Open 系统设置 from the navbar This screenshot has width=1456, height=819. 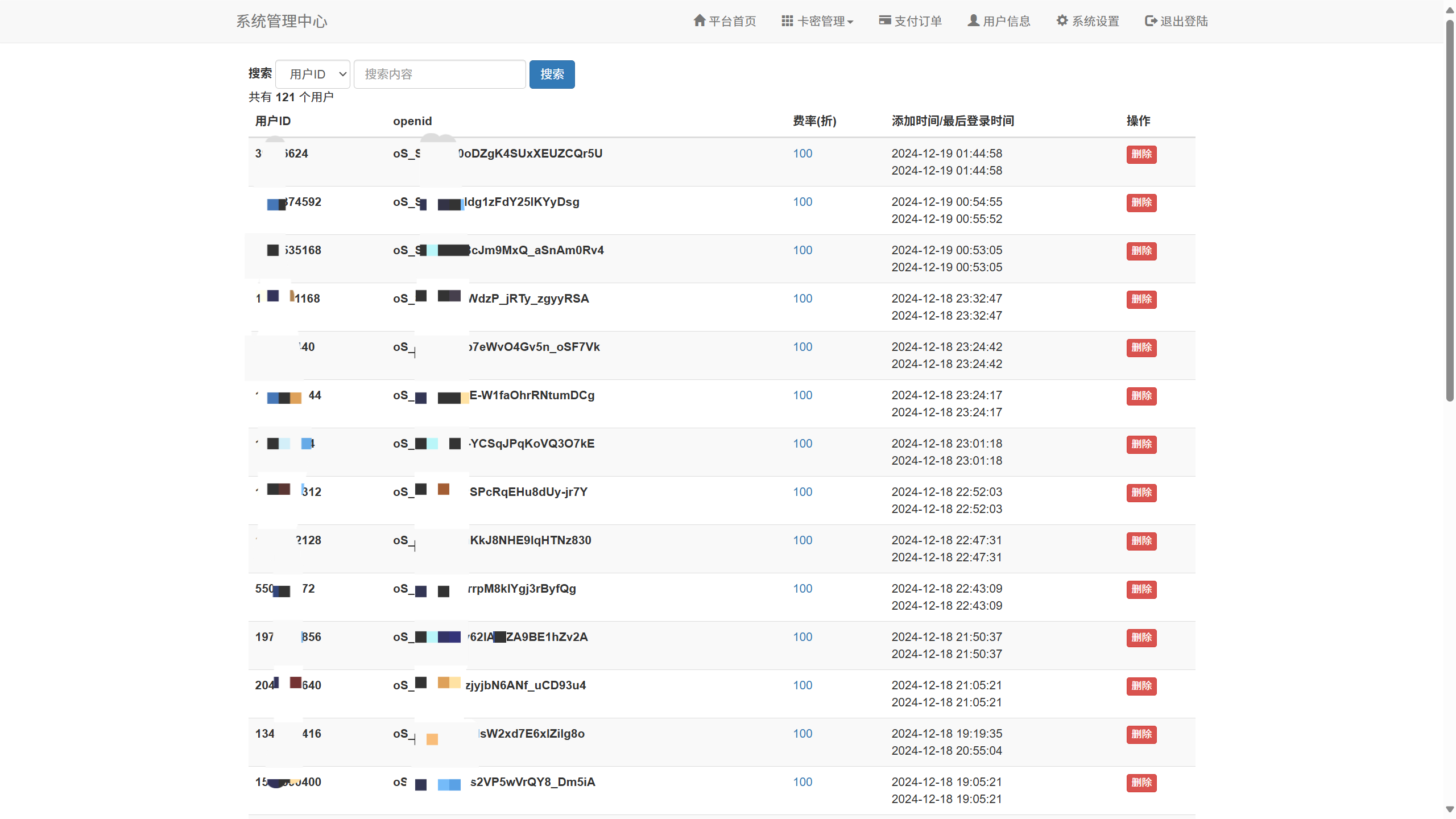pyautogui.click(x=1088, y=21)
